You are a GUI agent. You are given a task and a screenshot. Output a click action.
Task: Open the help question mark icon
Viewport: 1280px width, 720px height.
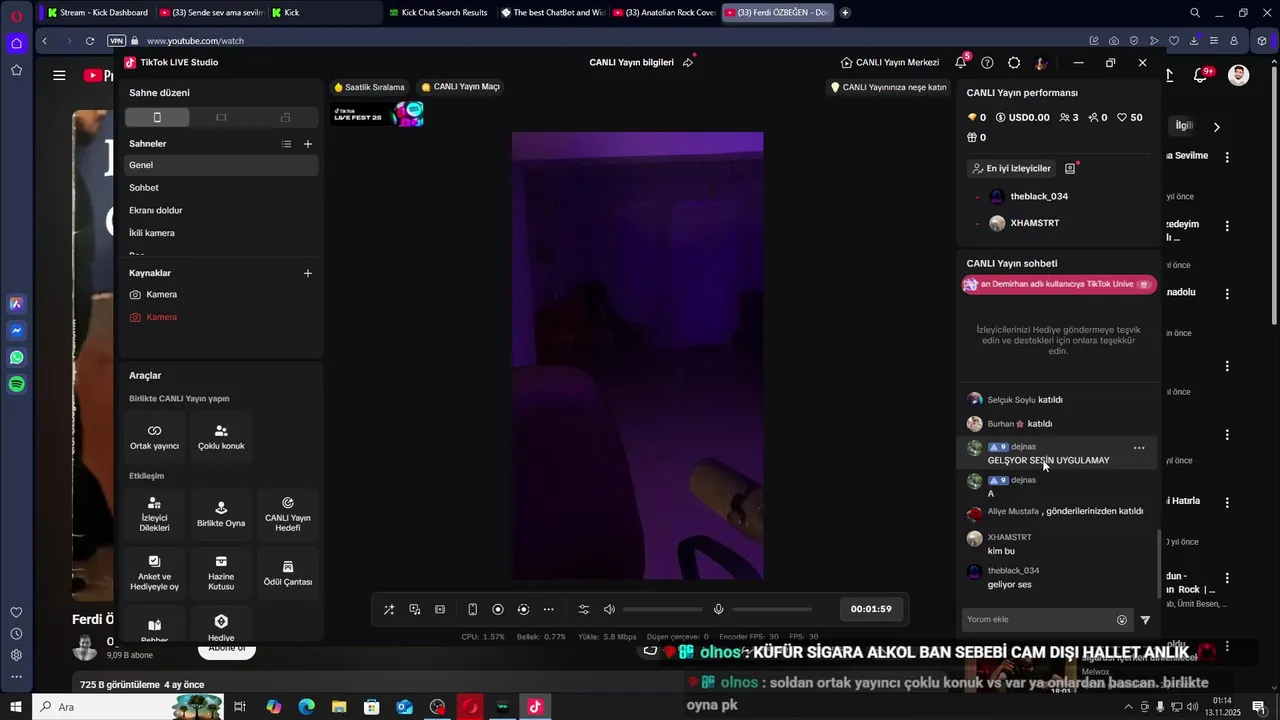[x=987, y=62]
